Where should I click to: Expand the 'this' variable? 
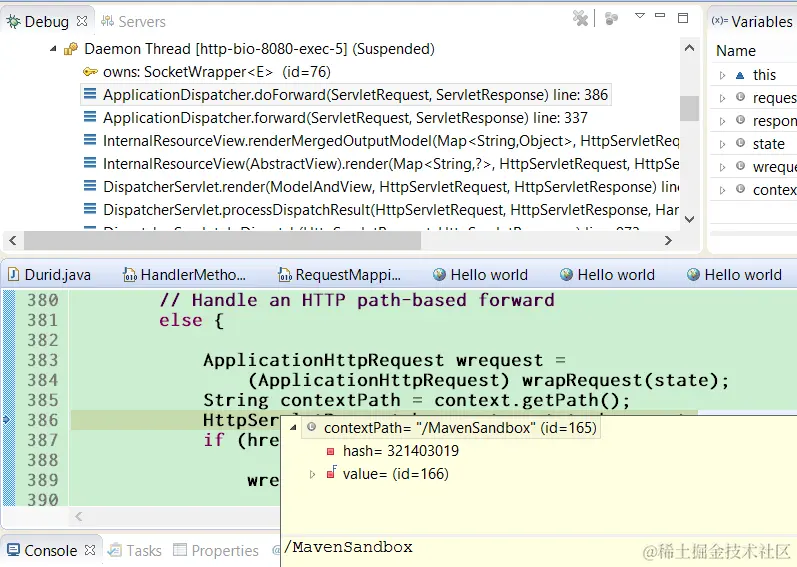(722, 75)
